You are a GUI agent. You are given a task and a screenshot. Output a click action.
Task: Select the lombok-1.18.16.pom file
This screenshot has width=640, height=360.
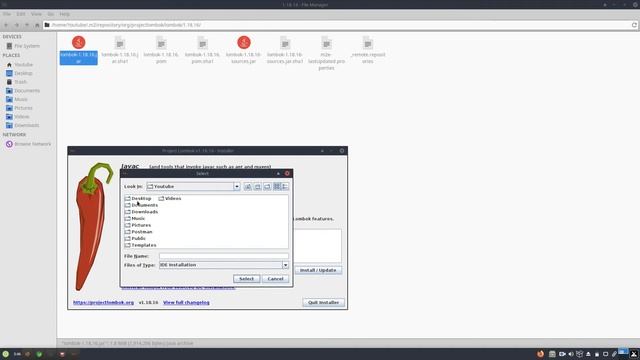pos(161,50)
